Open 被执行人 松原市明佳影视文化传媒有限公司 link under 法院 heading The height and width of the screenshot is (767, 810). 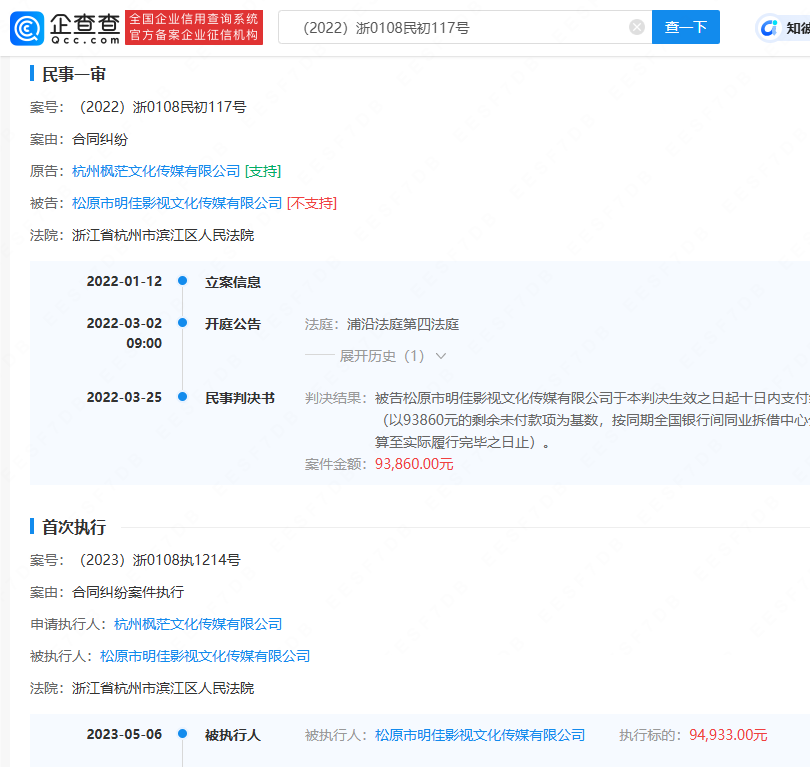[205, 656]
